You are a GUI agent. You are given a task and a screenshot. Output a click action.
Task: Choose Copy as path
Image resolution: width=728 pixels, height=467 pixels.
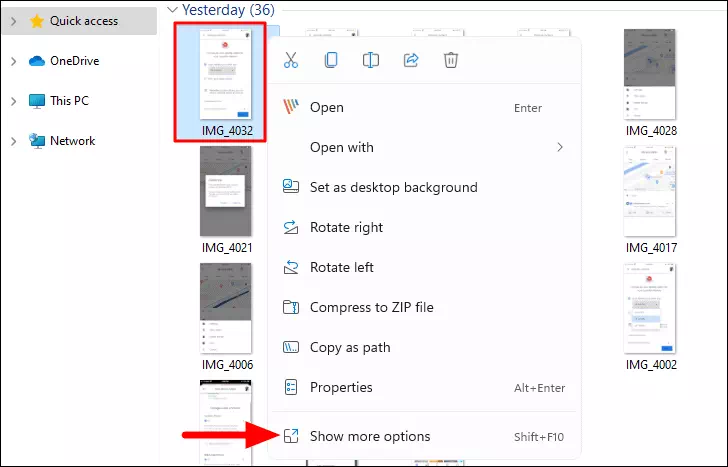423,347
